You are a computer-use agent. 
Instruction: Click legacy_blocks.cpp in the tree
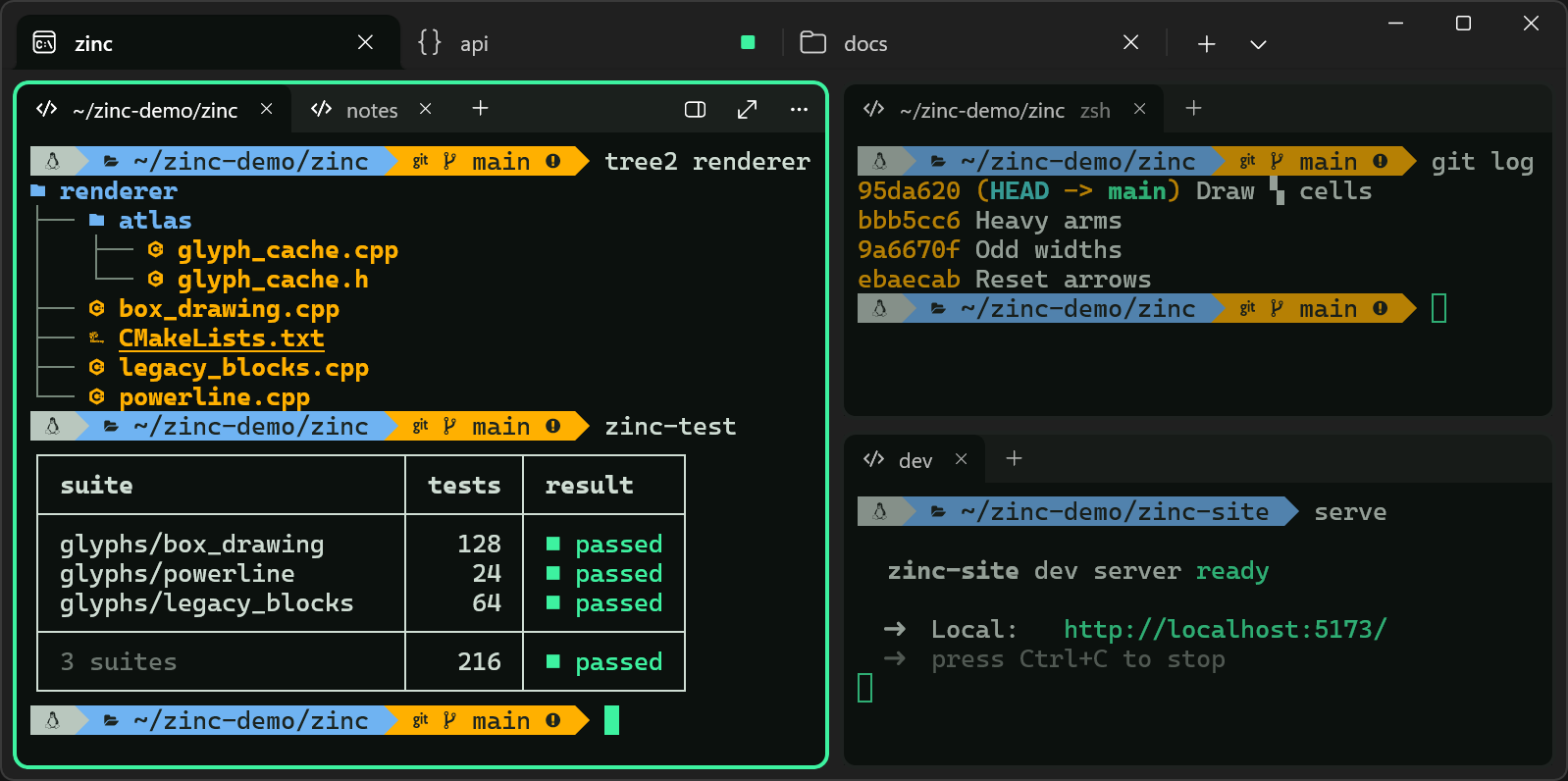click(x=243, y=368)
